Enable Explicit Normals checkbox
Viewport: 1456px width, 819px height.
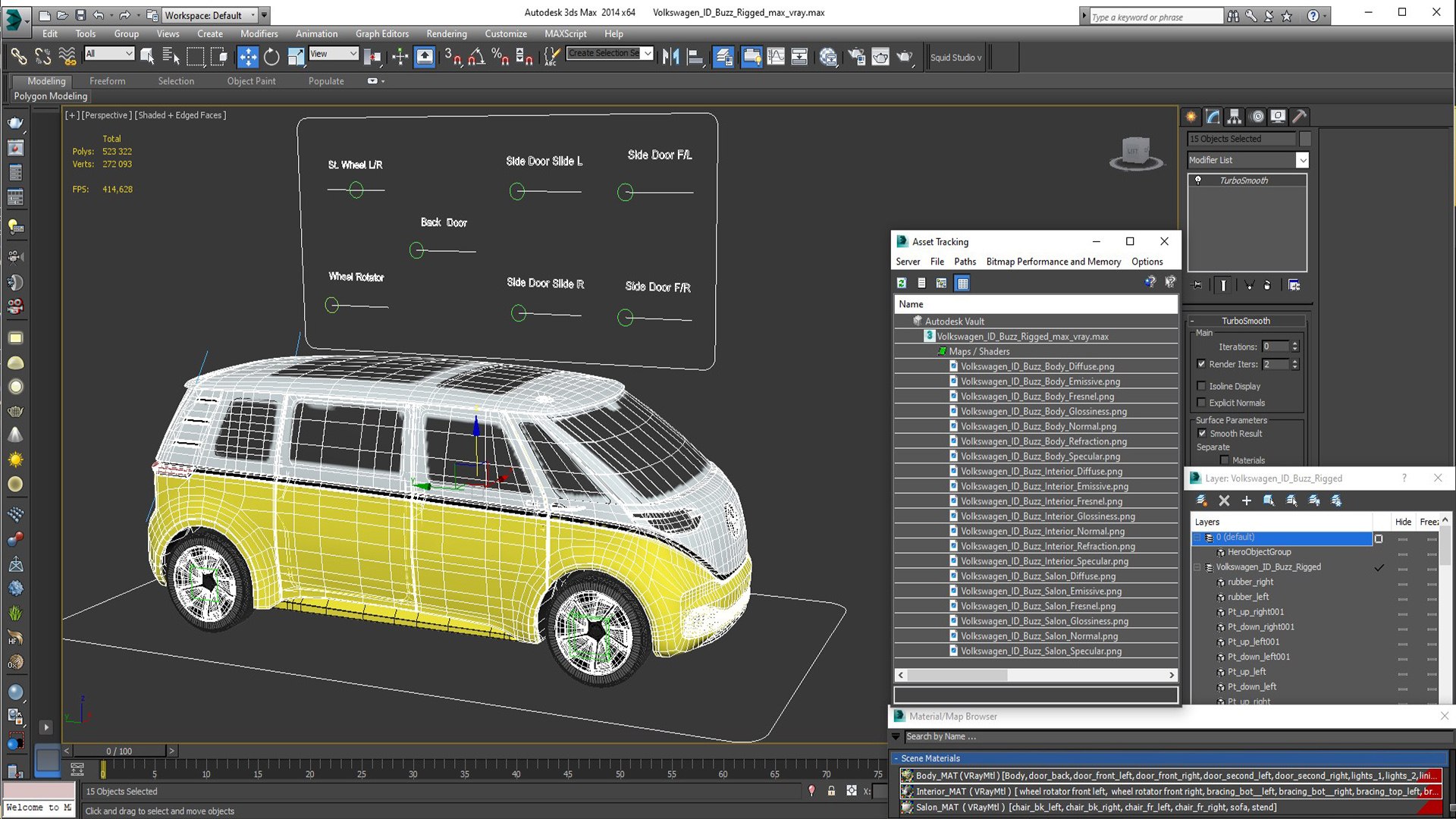(1201, 403)
